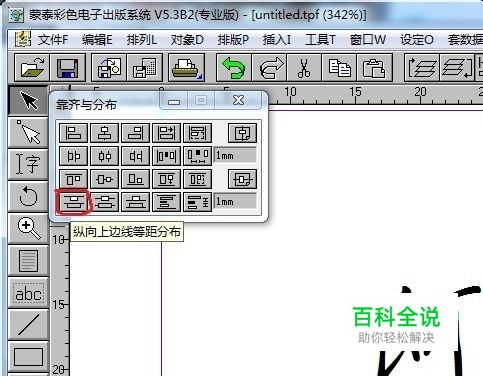Click horizontal center equal distribute icon

click(105, 156)
